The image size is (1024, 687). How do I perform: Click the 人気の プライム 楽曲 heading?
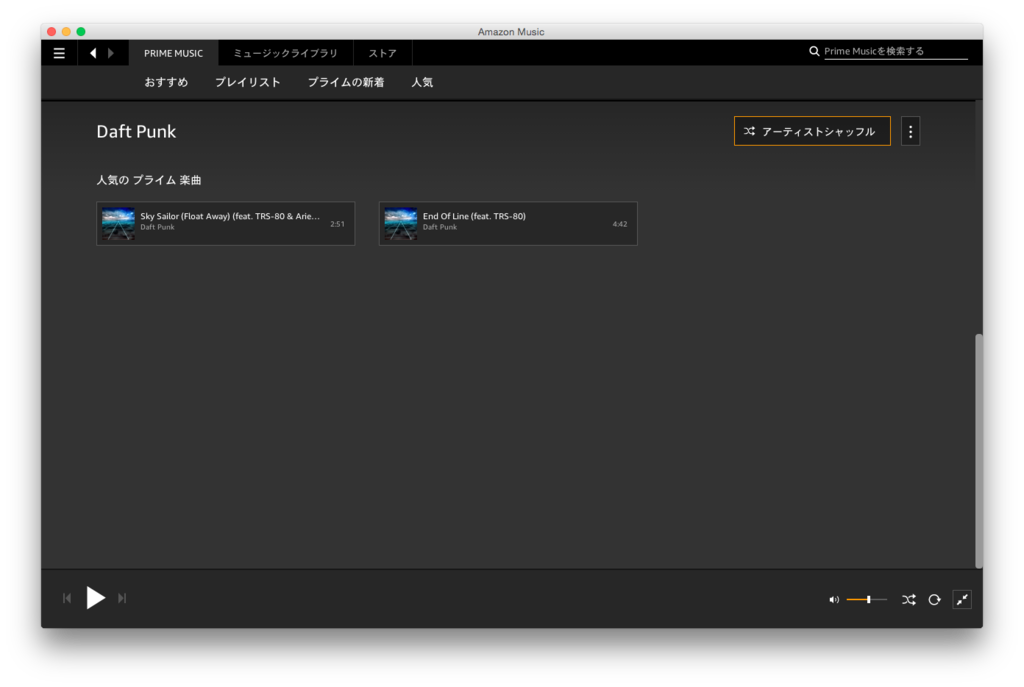149,180
